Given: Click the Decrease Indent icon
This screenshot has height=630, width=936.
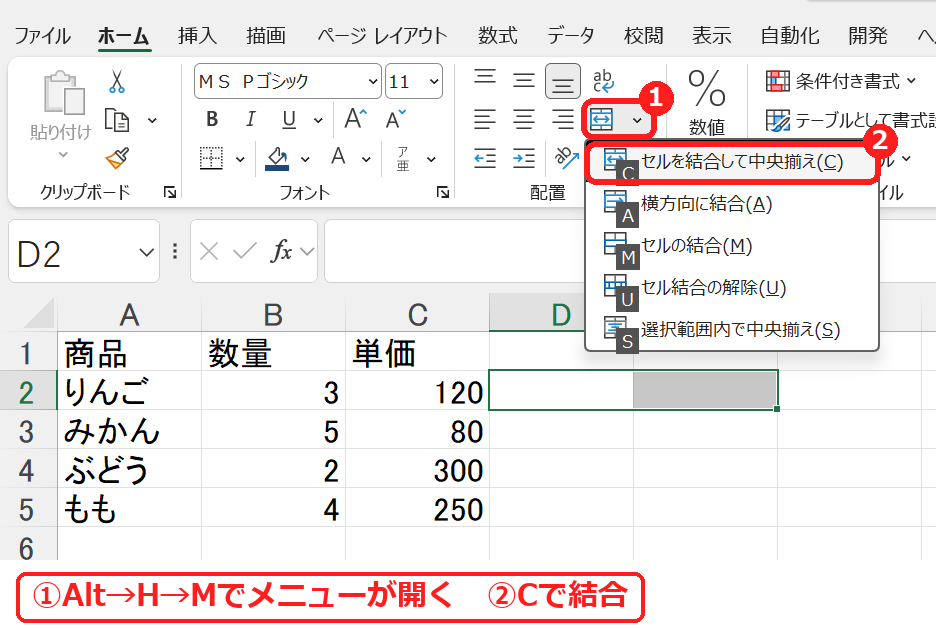Looking at the screenshot, I should point(485,159).
